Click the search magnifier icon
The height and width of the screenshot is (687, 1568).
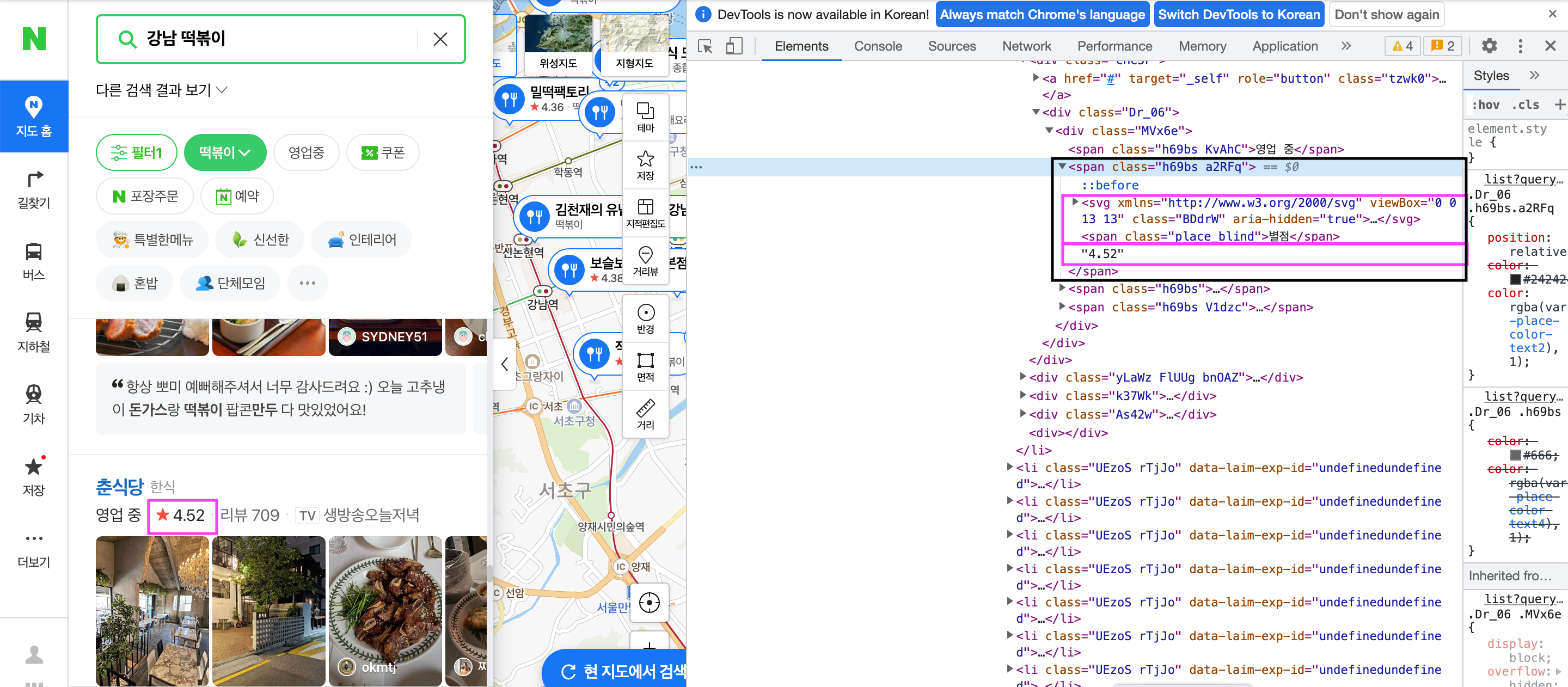(x=127, y=40)
